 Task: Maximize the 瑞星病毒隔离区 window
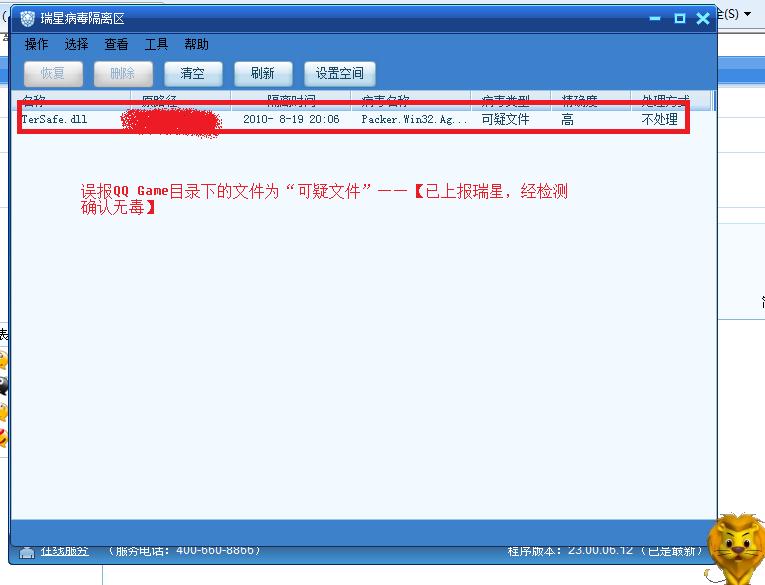pyautogui.click(x=680, y=19)
